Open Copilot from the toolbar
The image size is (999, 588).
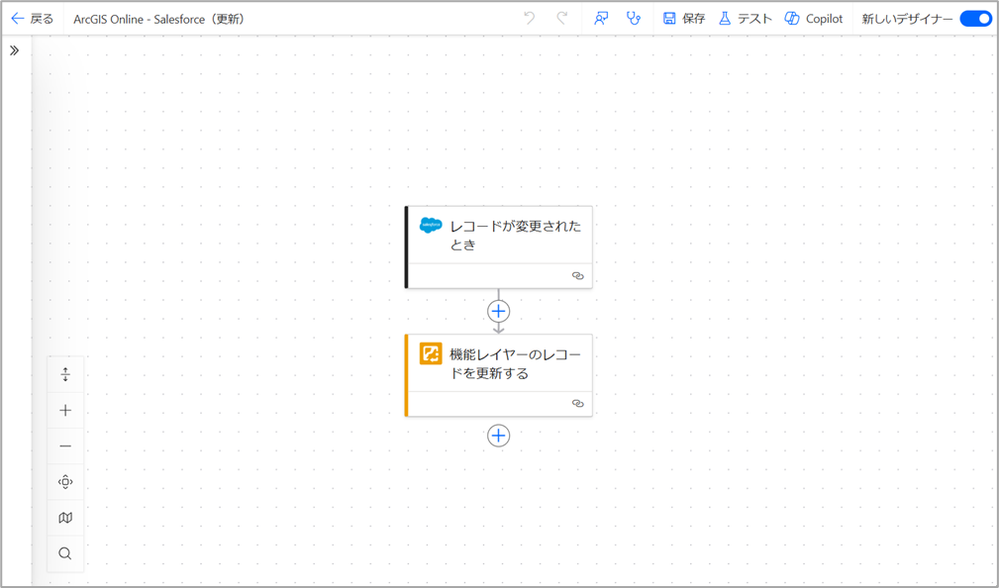click(813, 18)
